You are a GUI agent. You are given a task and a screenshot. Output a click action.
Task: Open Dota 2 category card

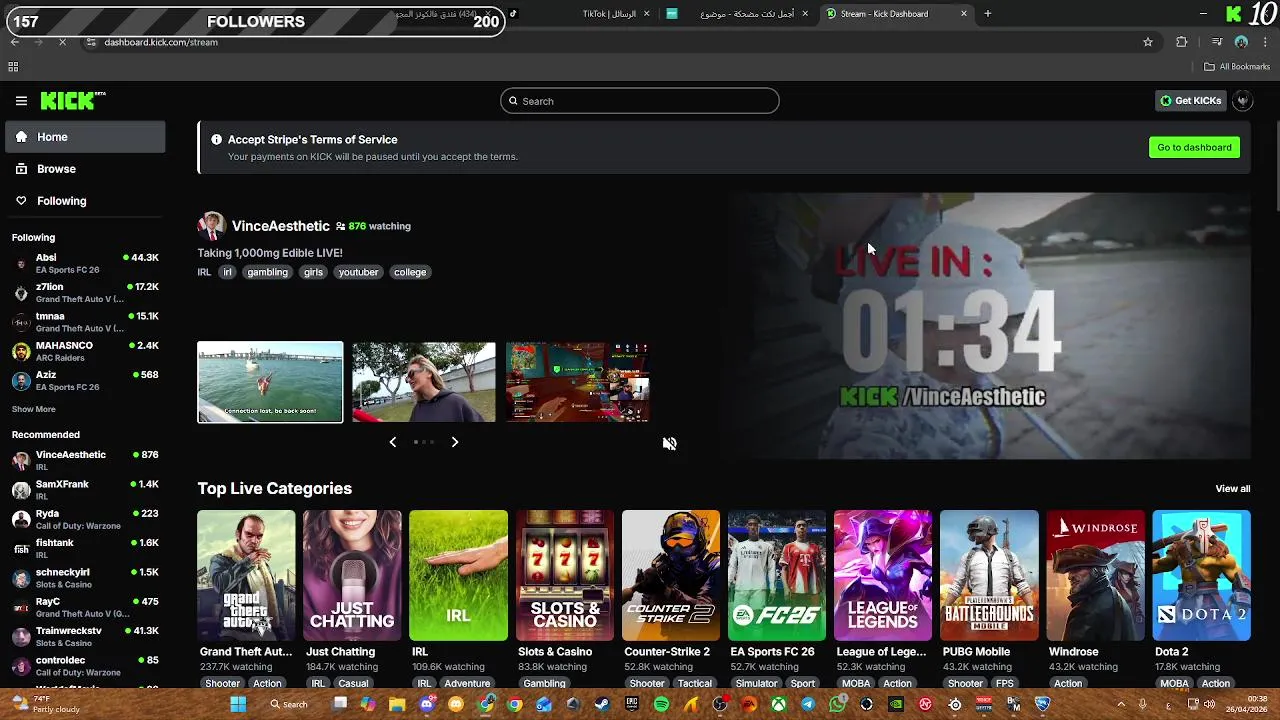[1202, 575]
